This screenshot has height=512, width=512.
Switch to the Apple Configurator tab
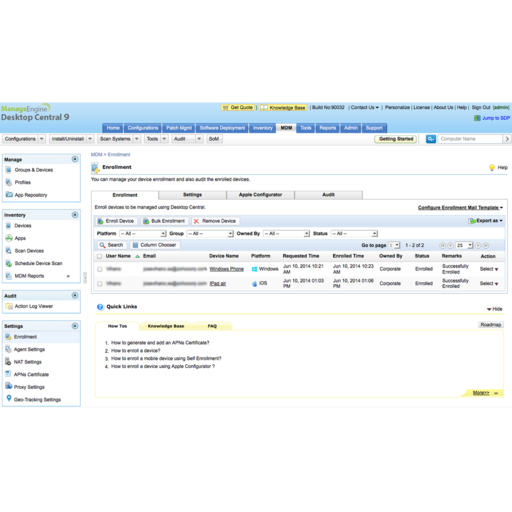tap(260, 195)
